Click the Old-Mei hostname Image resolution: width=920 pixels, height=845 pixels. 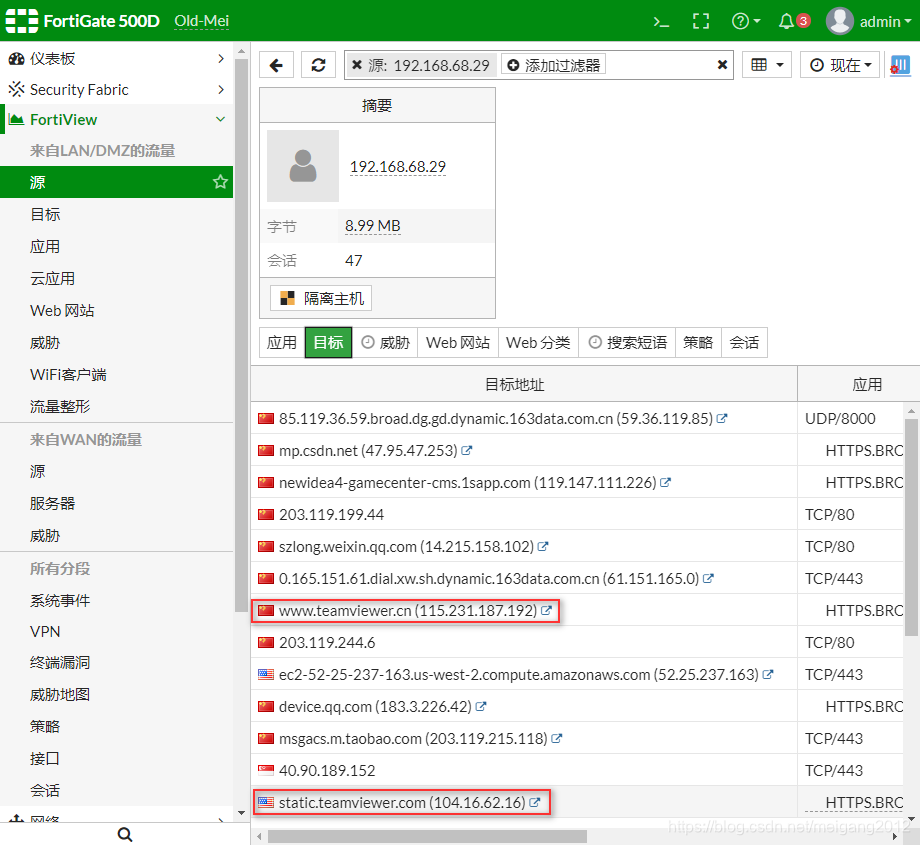[x=201, y=21]
